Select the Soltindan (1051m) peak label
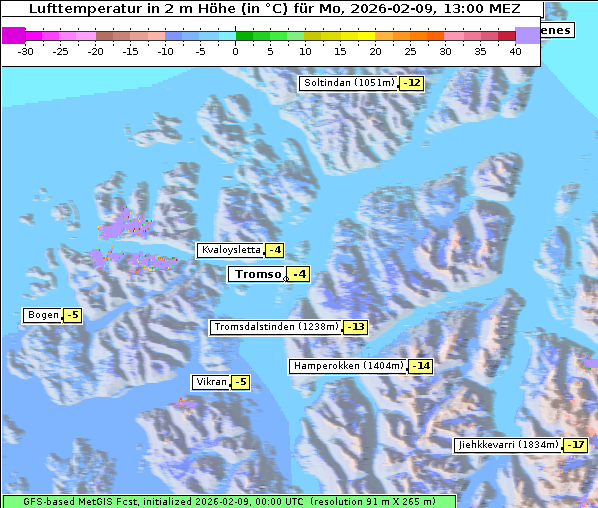The height and width of the screenshot is (508, 598). 349,83
